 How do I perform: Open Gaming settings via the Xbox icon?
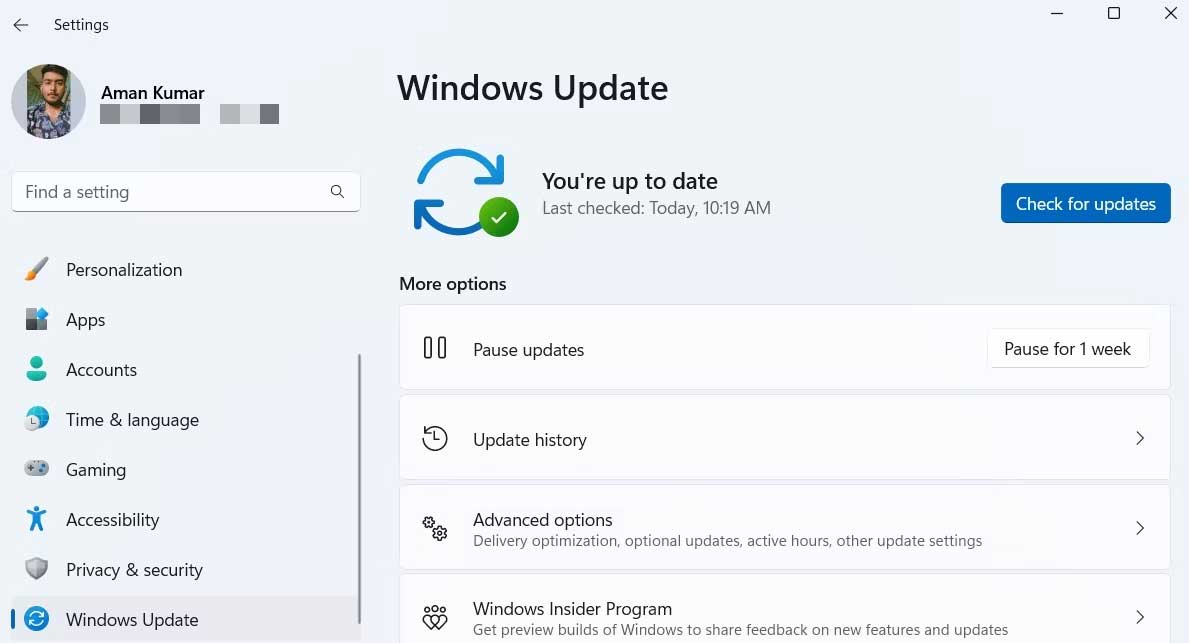click(37, 469)
